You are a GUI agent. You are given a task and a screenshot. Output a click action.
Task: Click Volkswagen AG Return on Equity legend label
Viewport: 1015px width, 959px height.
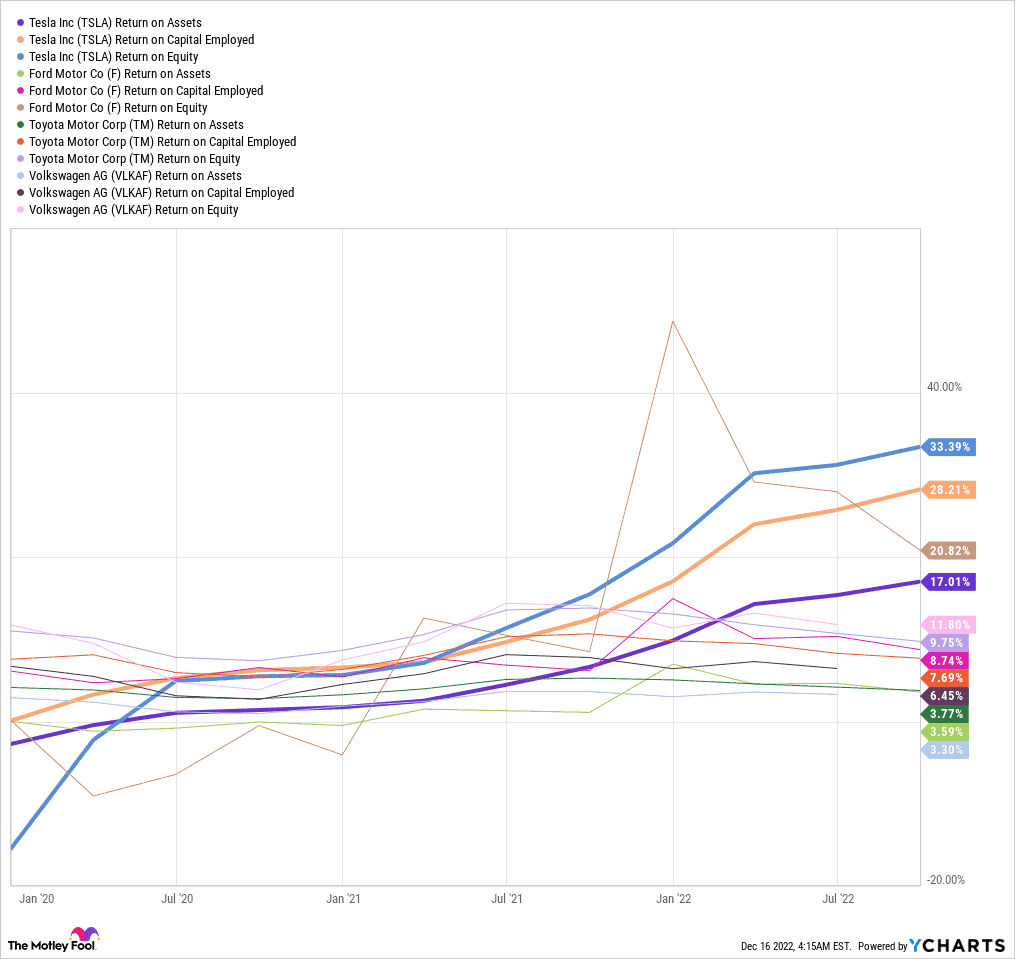tap(133, 210)
